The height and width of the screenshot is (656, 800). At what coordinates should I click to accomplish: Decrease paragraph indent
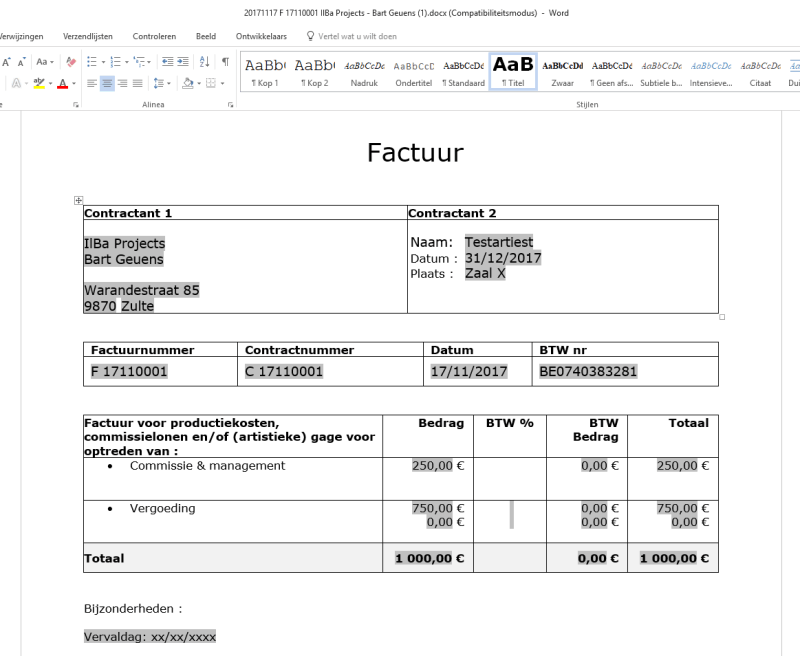point(168,62)
